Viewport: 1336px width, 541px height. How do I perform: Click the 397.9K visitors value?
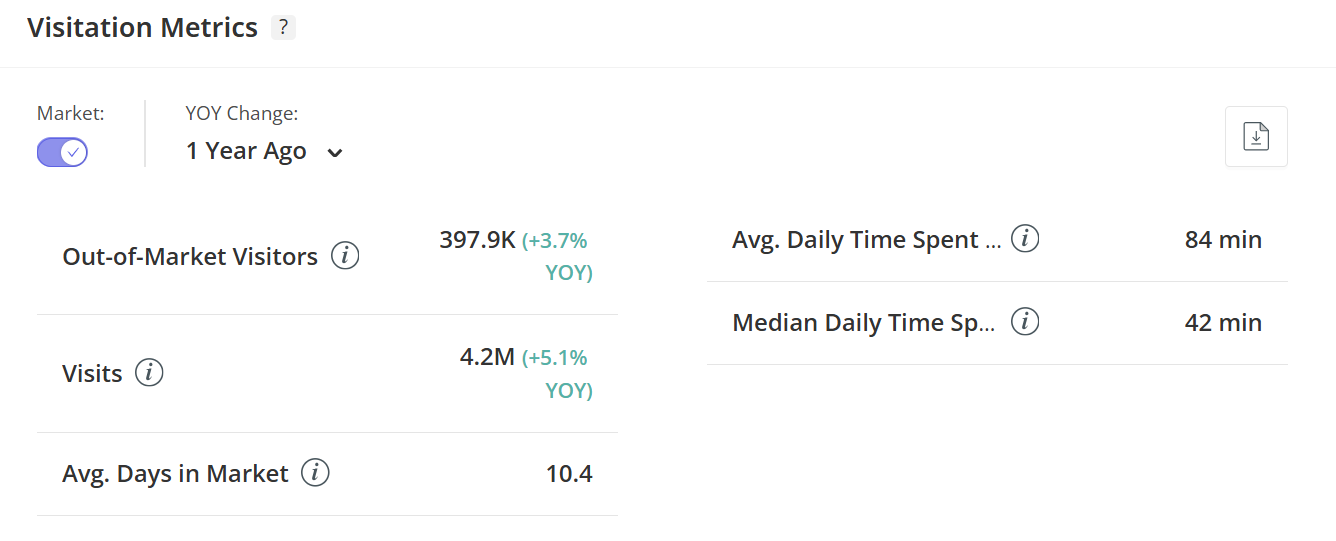point(477,240)
